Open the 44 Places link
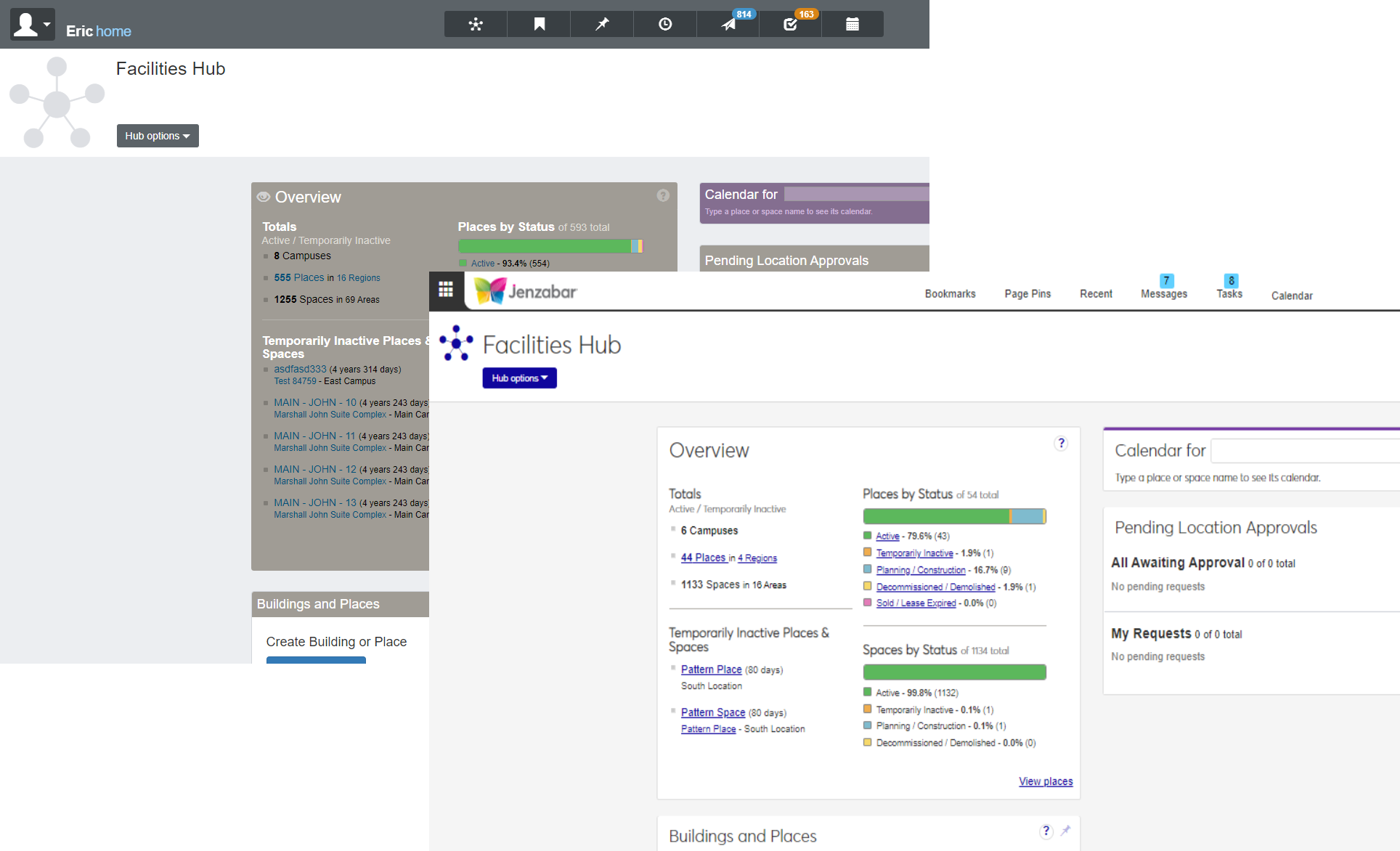The width and height of the screenshot is (1400, 851). click(x=703, y=558)
